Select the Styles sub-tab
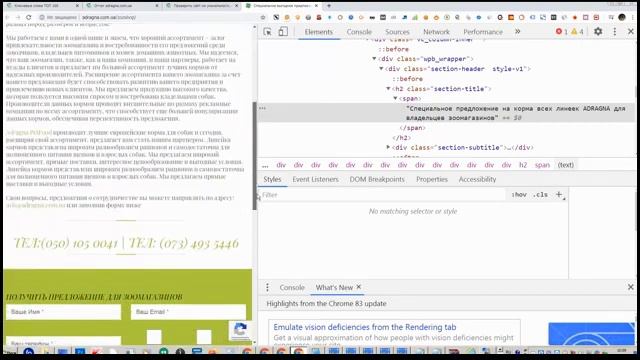The image size is (640, 360). (272, 179)
